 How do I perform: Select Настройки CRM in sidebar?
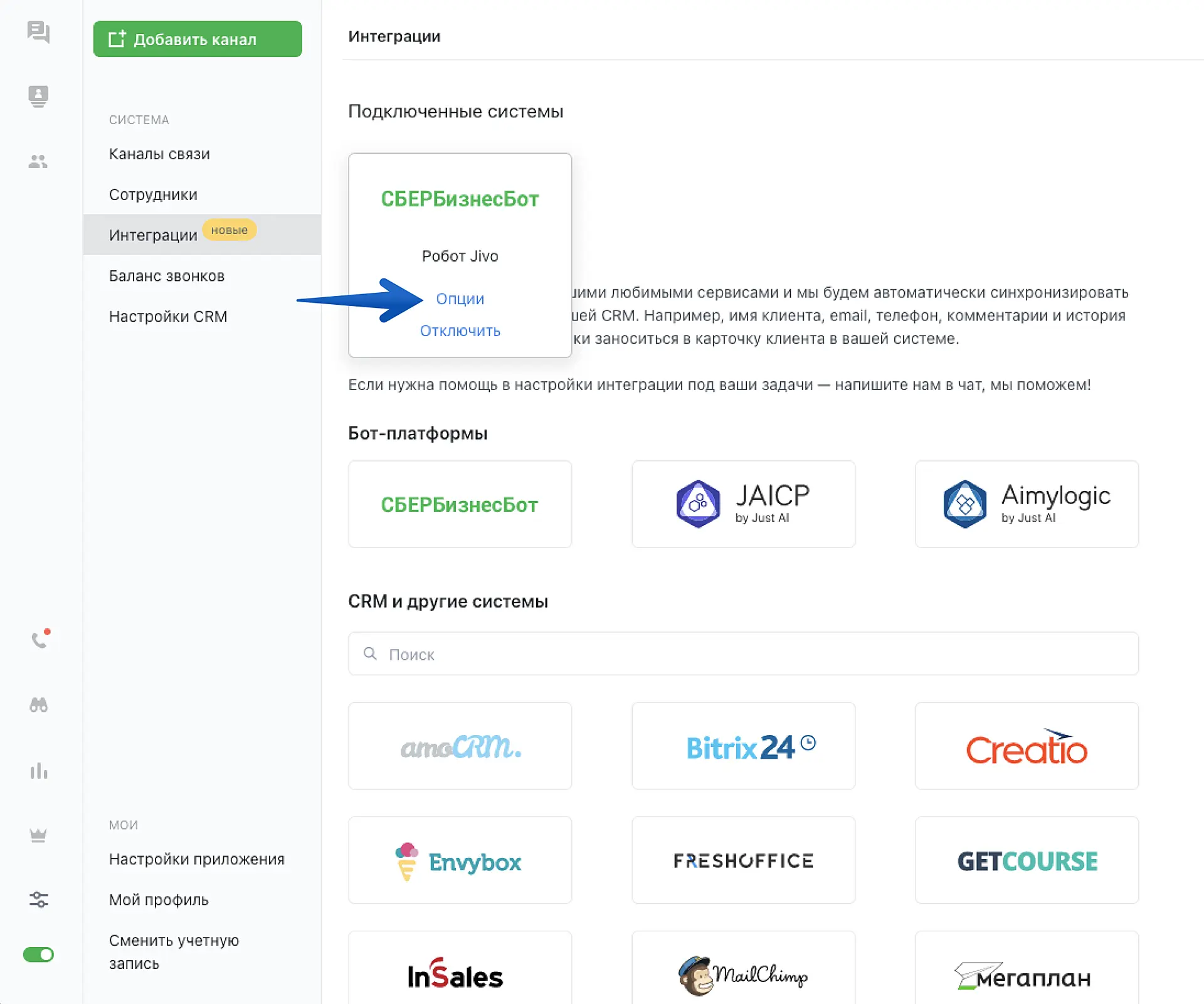[168, 317]
